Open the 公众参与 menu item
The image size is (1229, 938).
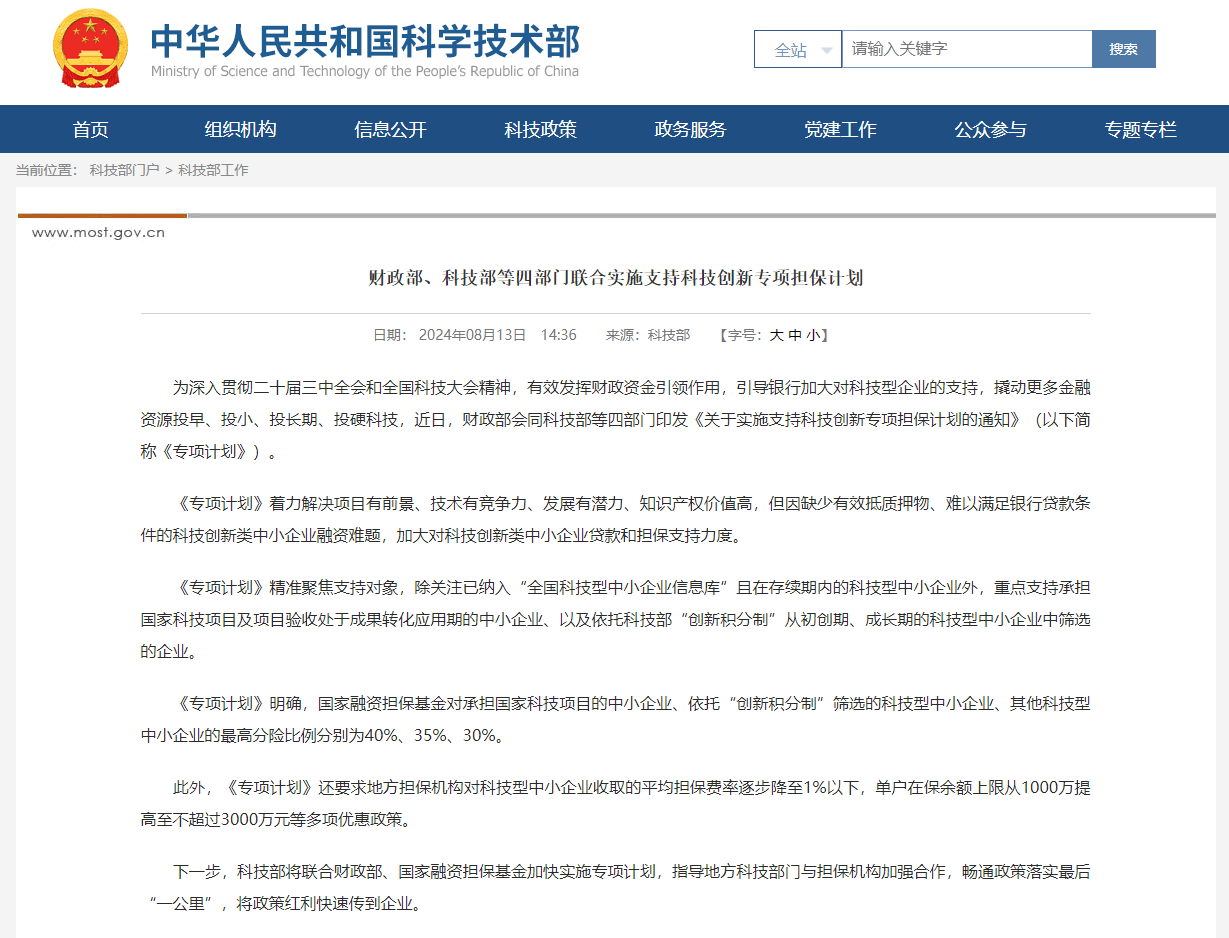point(990,129)
